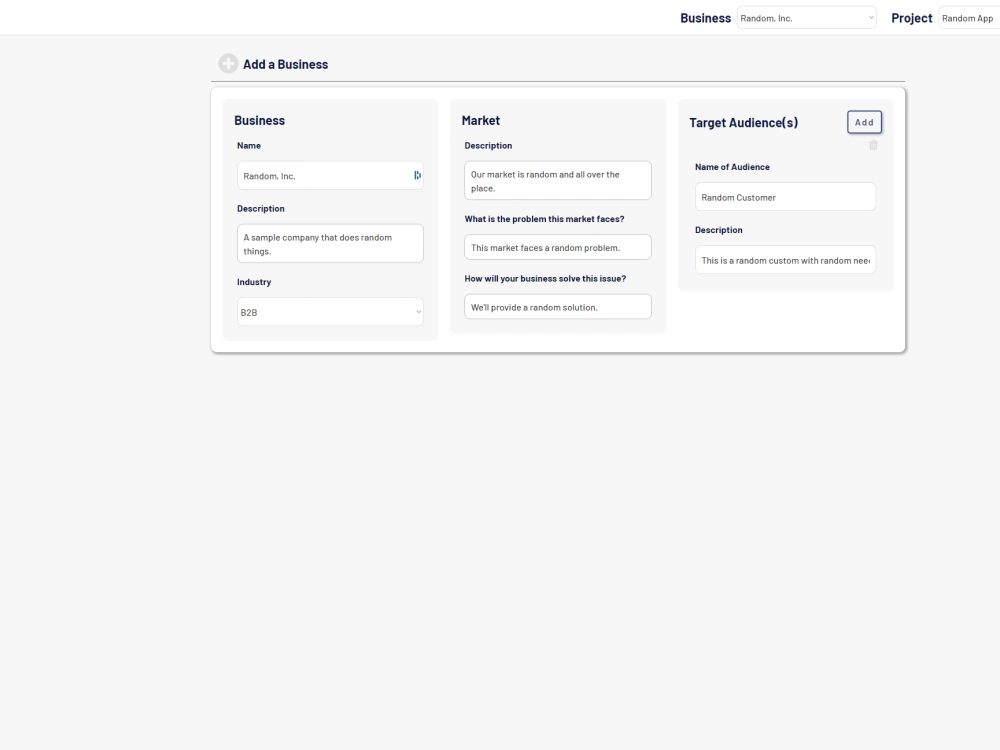Select the Project header menu item
The width and height of the screenshot is (1000, 750).
(x=911, y=17)
